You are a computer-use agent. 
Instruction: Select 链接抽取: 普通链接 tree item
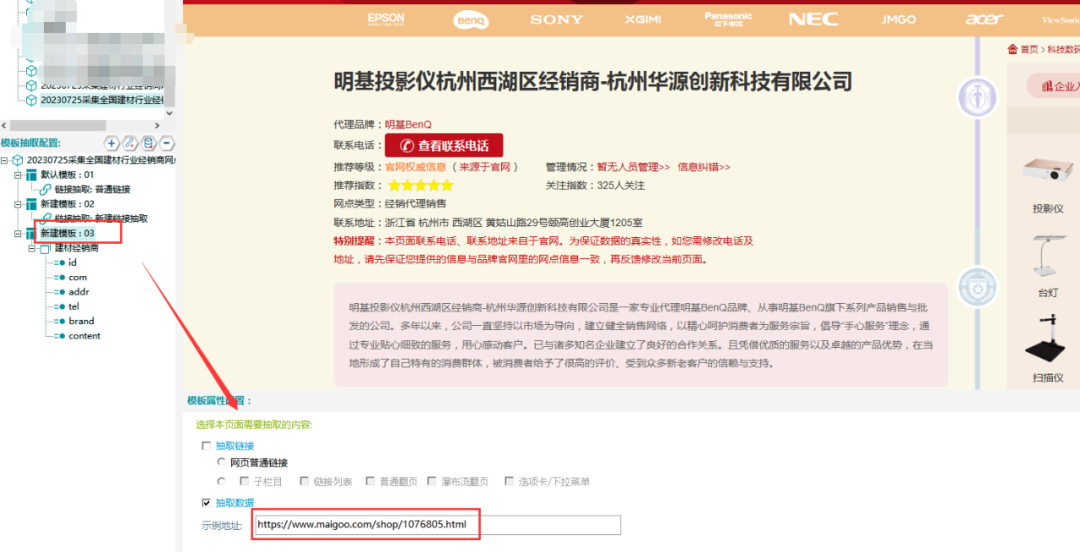[x=92, y=190]
